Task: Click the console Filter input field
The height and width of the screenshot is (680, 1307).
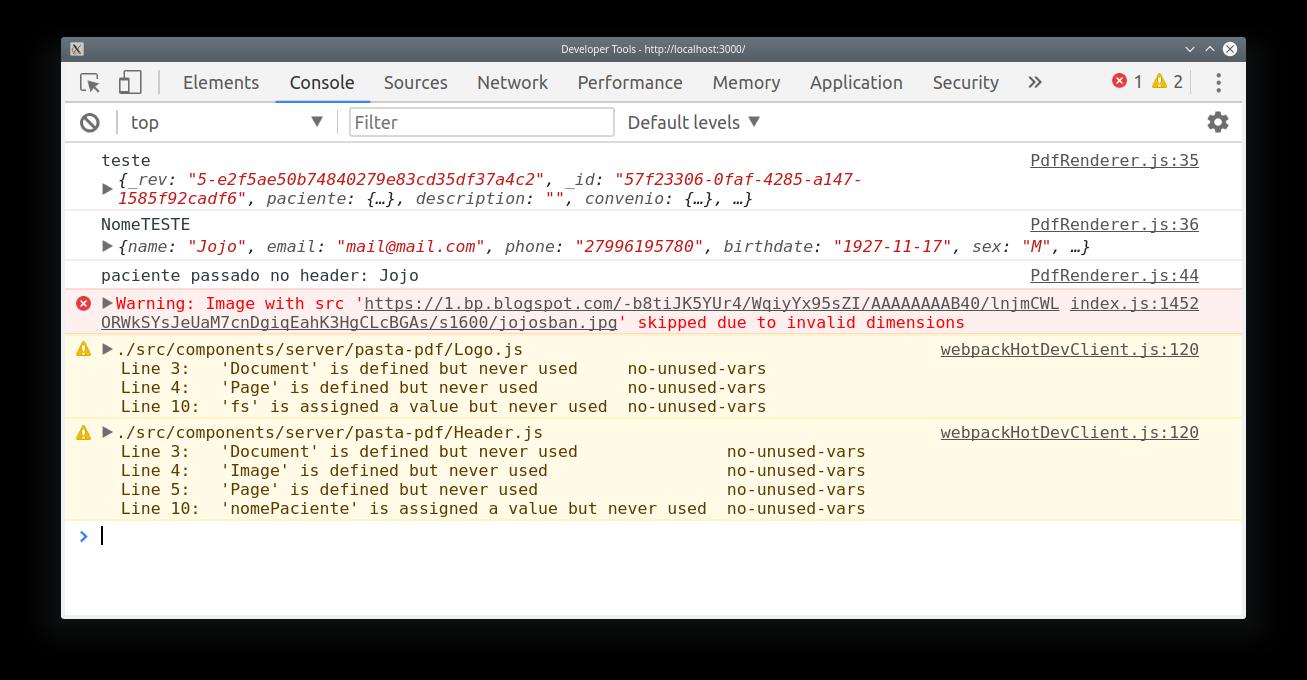Action: [x=481, y=122]
